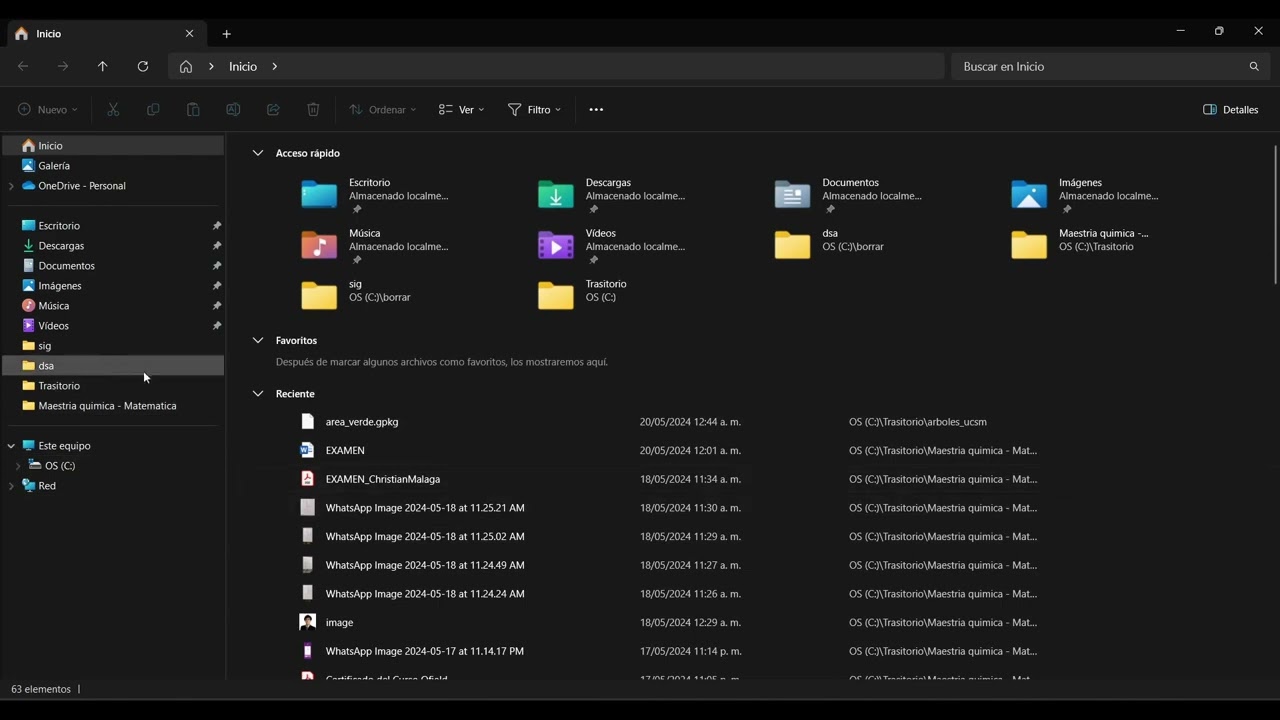Image resolution: width=1280 pixels, height=720 pixels.
Task: Open Escritorio folder icon in Acceso rápido
Action: (319, 194)
